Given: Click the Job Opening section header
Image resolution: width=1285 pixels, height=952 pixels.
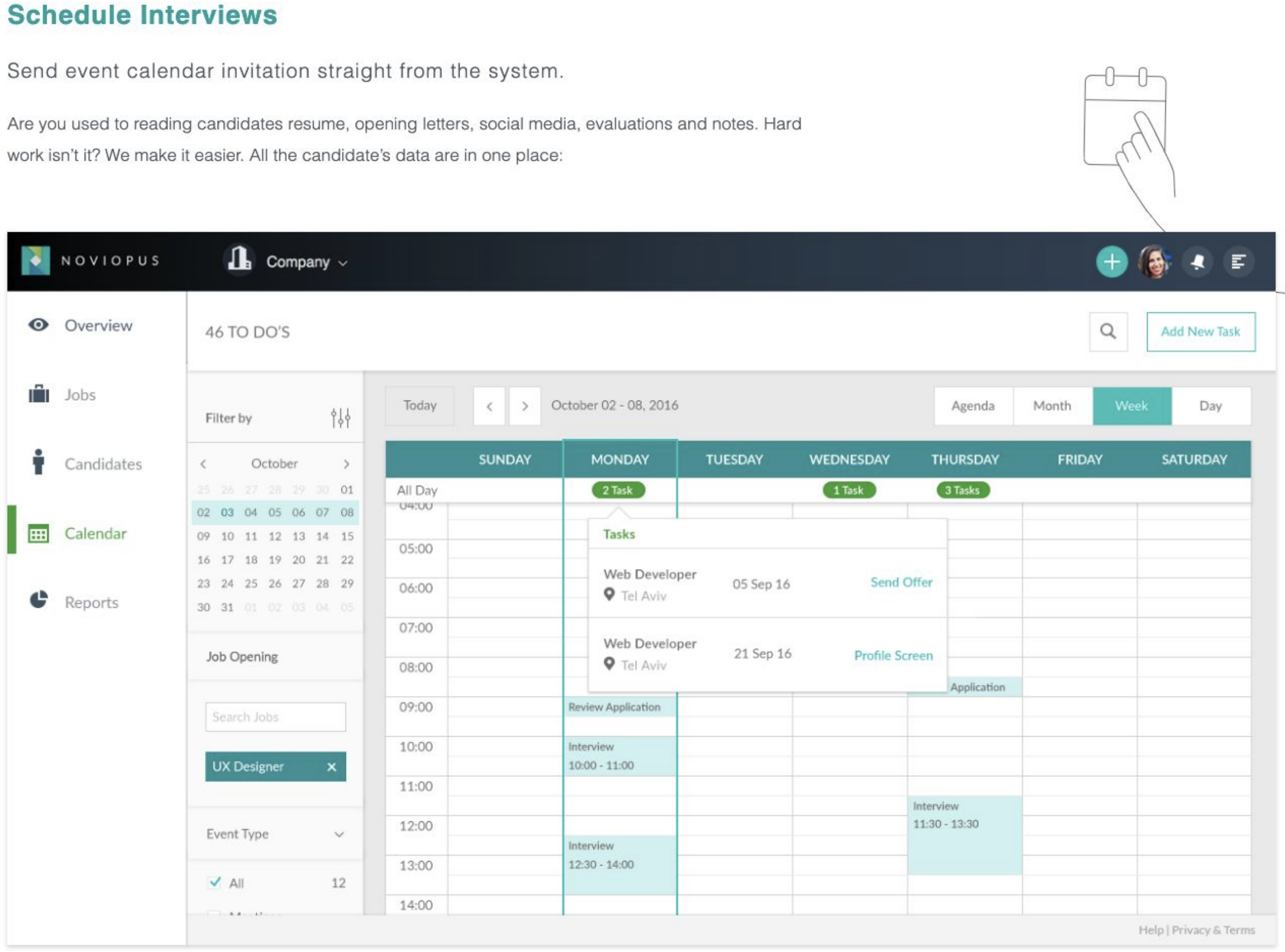Looking at the screenshot, I should click(242, 657).
